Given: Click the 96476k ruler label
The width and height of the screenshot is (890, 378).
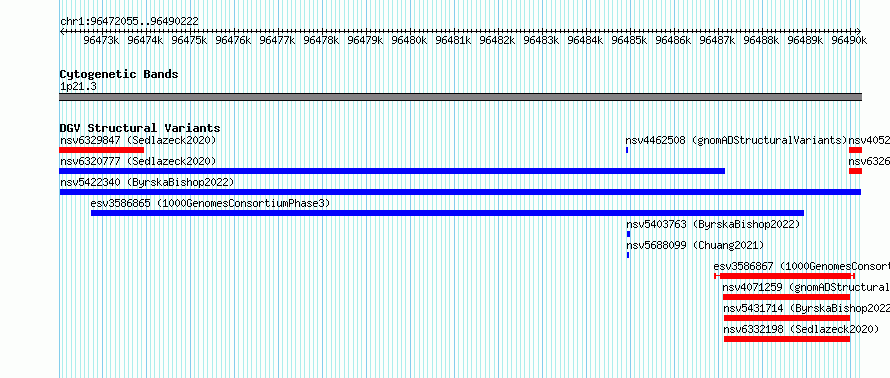Looking at the screenshot, I should tap(233, 40).
